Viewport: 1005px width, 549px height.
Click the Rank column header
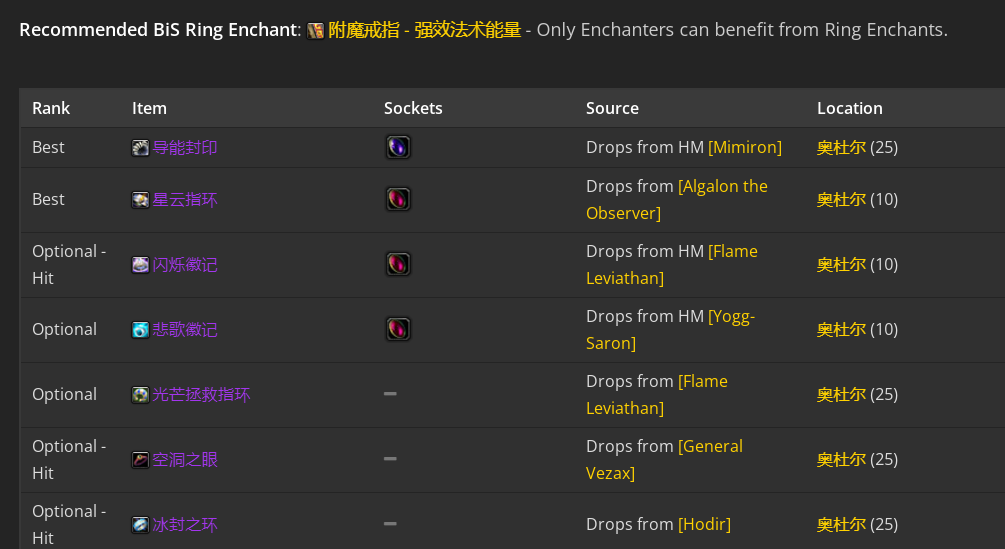(51, 108)
